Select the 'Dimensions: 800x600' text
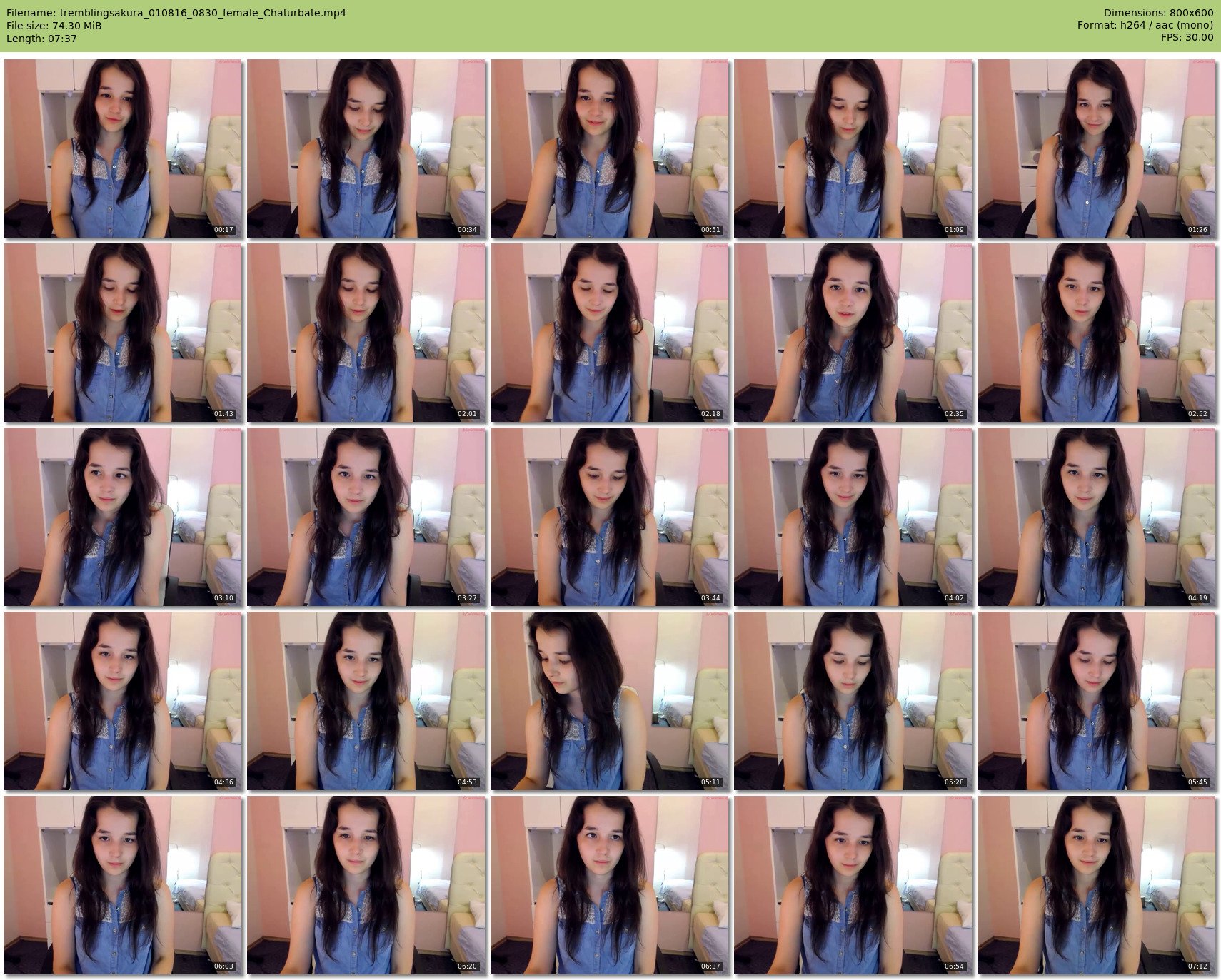1221x980 pixels. 1158,13
